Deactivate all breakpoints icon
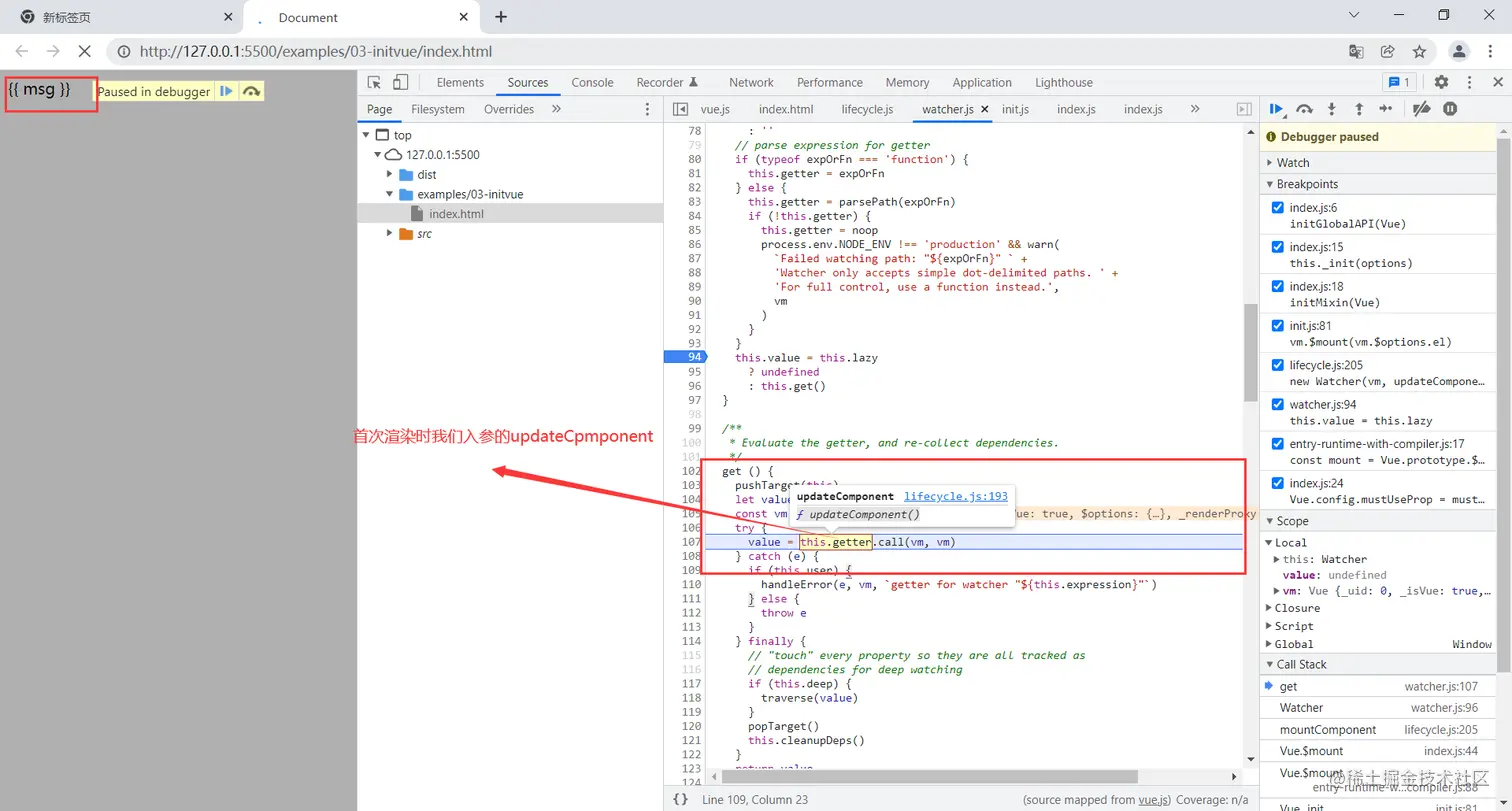Image resolution: width=1512 pixels, height=811 pixels. click(1422, 109)
